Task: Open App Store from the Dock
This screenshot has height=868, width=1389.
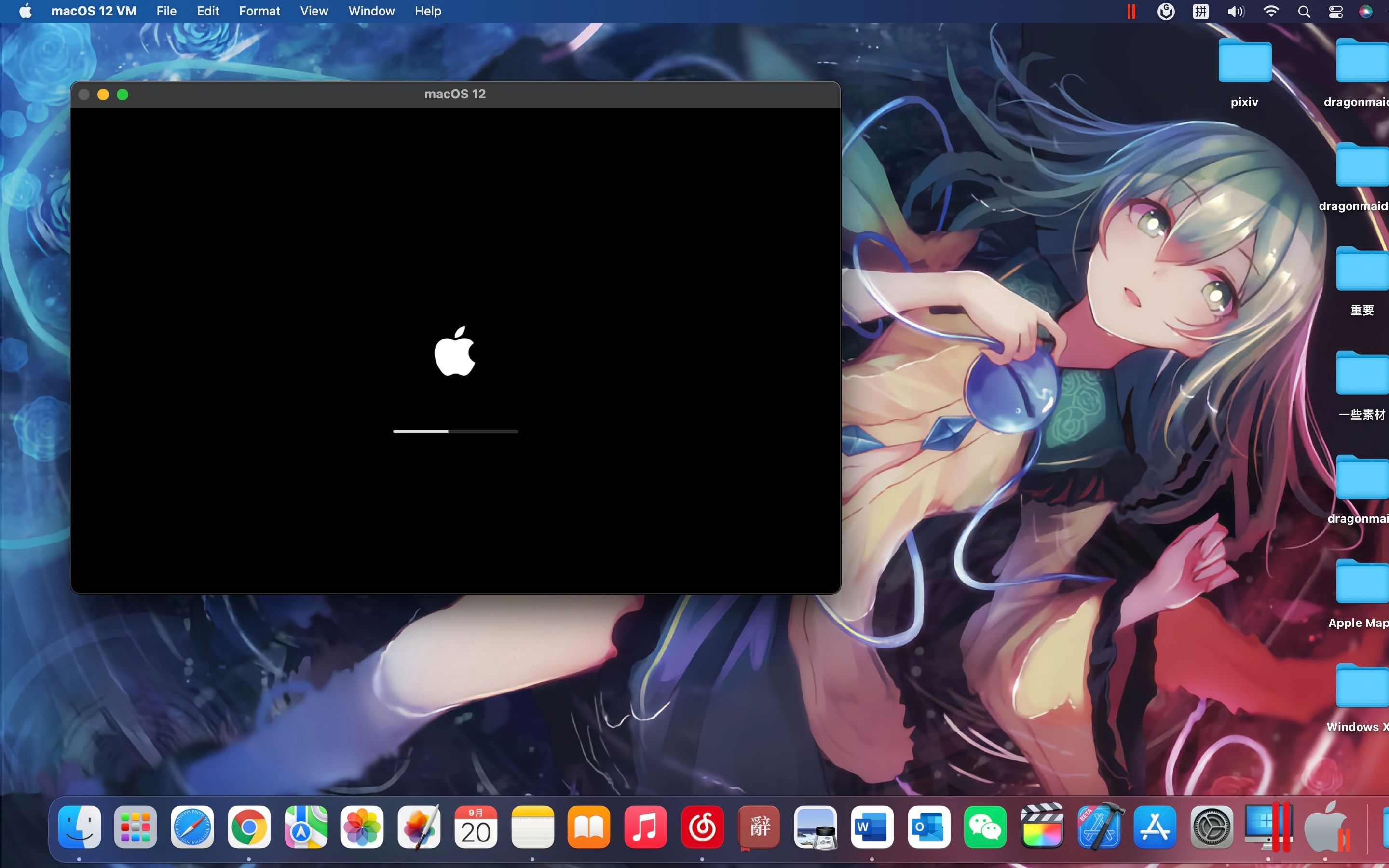Action: 1156,827
